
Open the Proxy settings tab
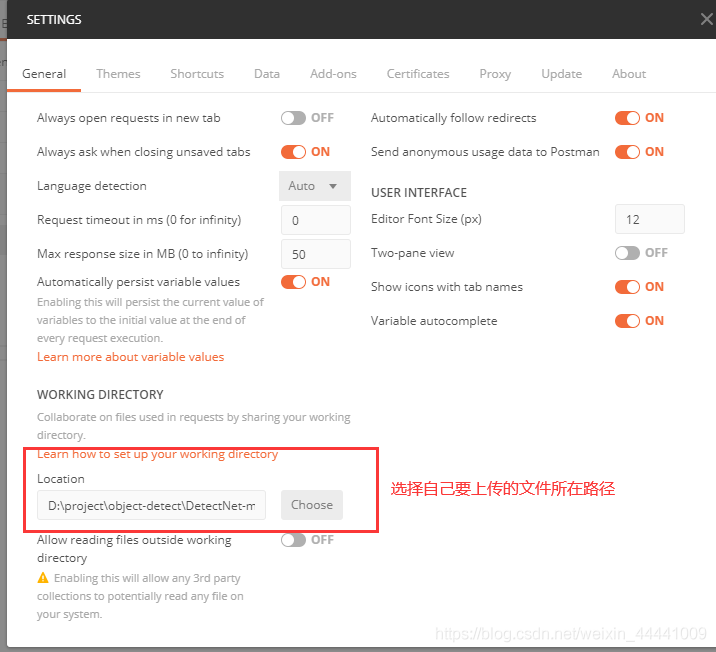coord(495,74)
